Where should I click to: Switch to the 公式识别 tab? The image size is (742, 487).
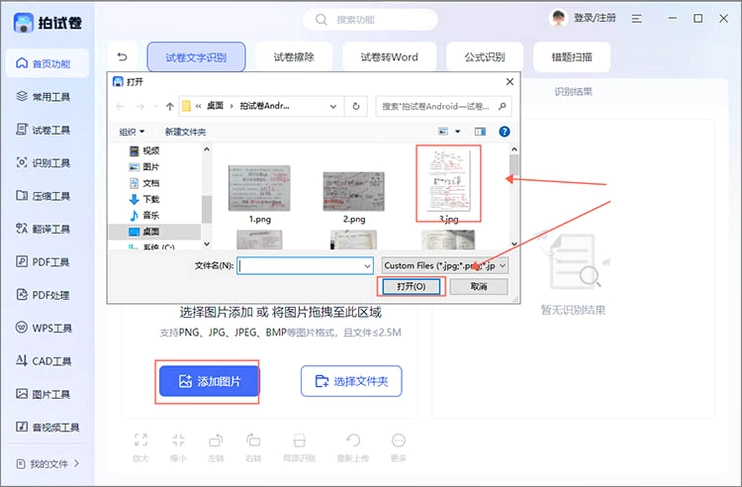pos(485,57)
